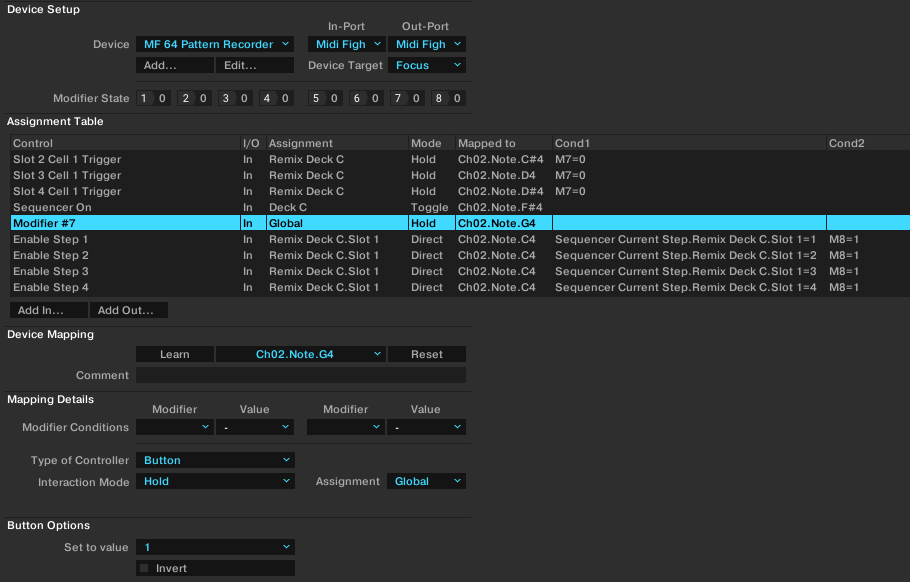Click the Cond2 column header
The width and height of the screenshot is (910, 582).
868,143
